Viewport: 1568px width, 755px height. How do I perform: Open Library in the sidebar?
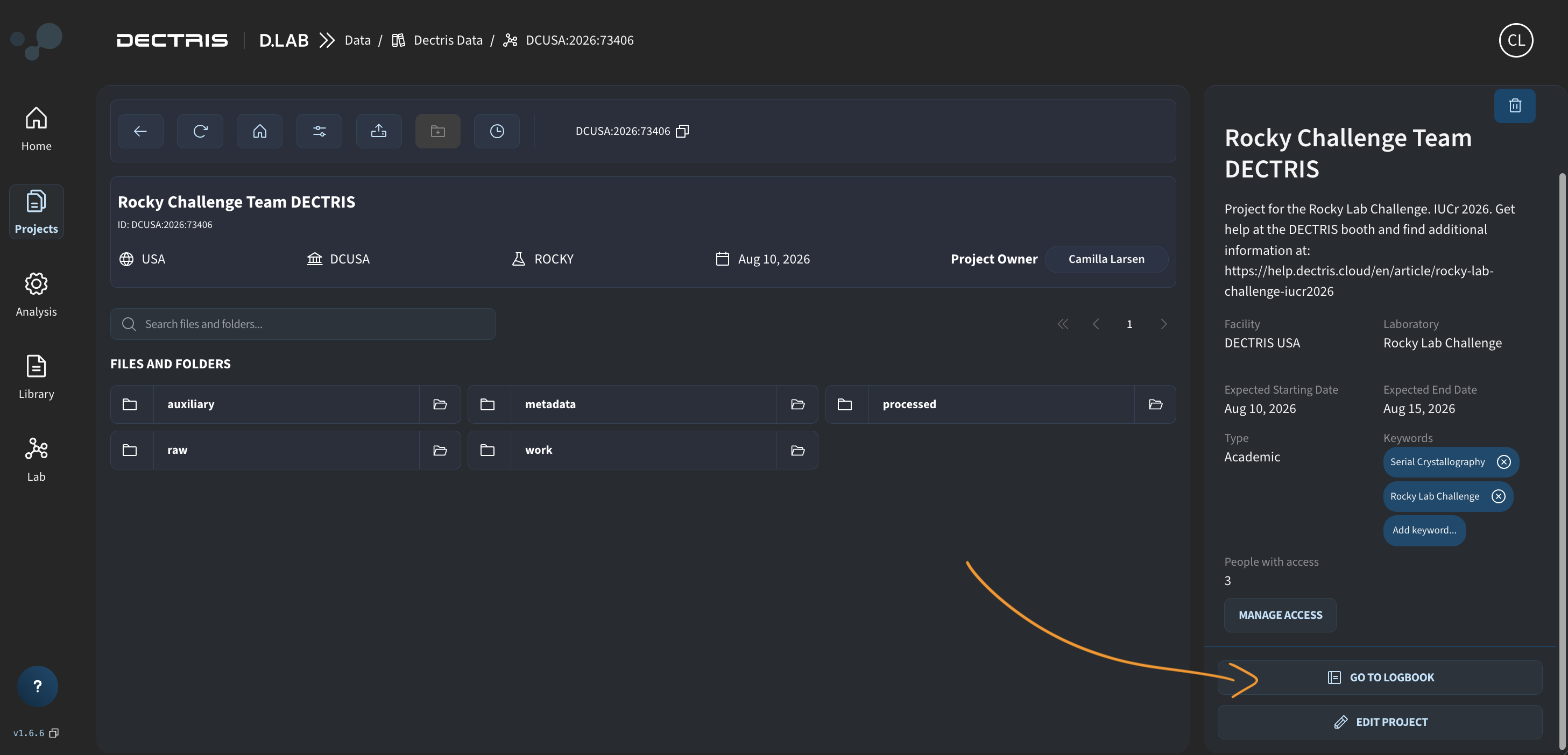click(x=36, y=377)
